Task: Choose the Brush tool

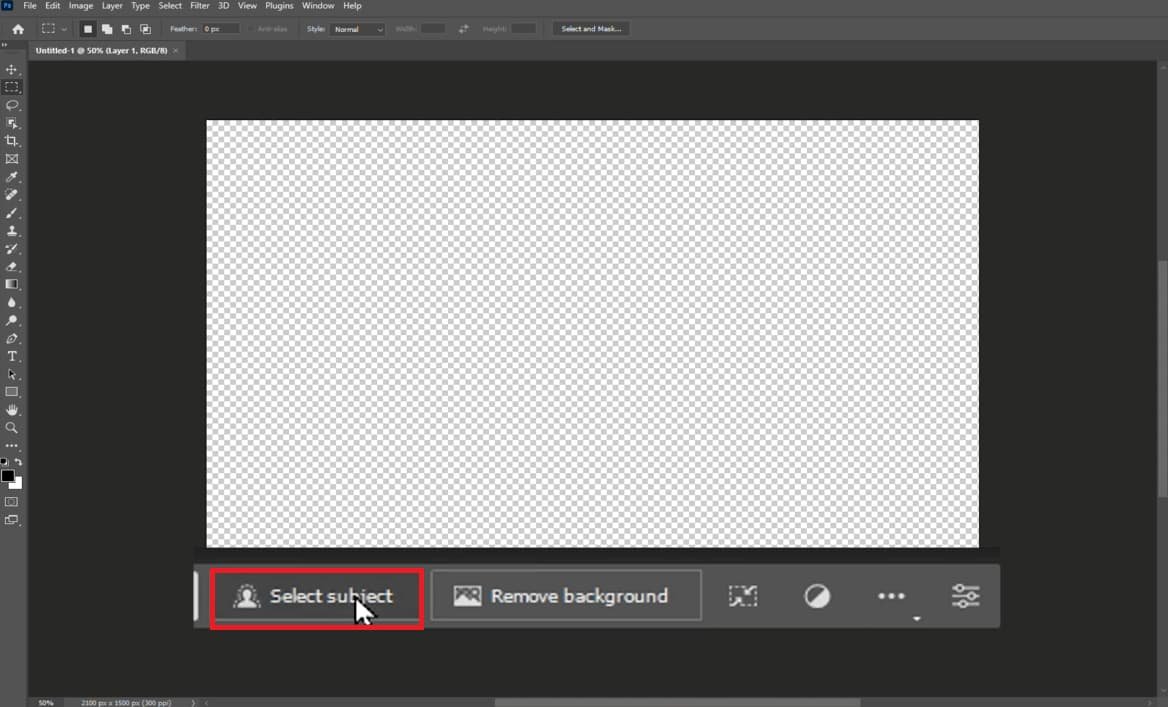Action: tap(12, 213)
